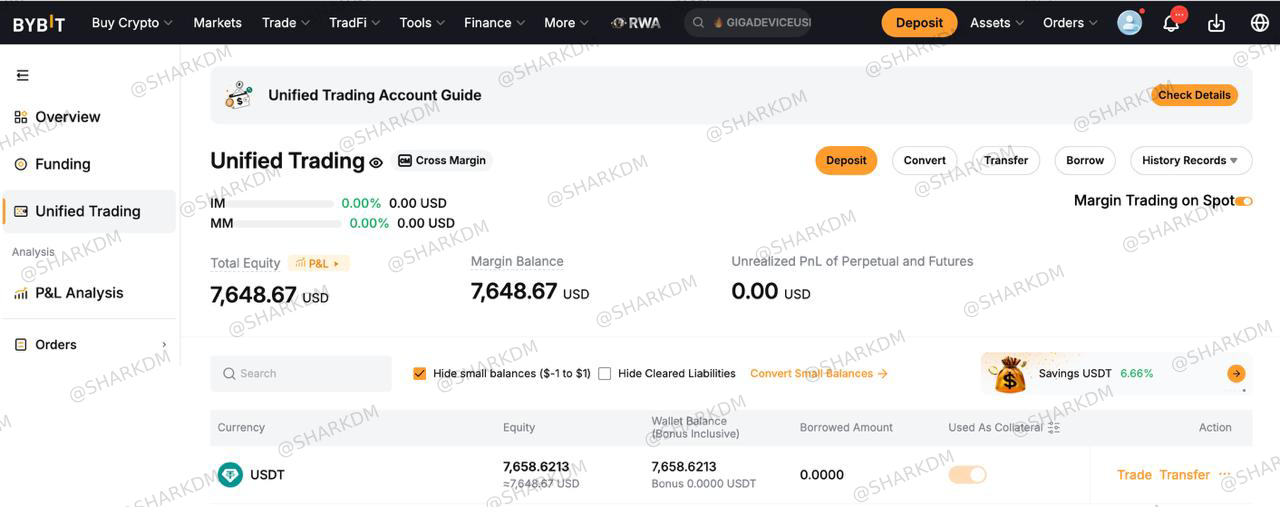Click the download app icon

[x=1216, y=23]
